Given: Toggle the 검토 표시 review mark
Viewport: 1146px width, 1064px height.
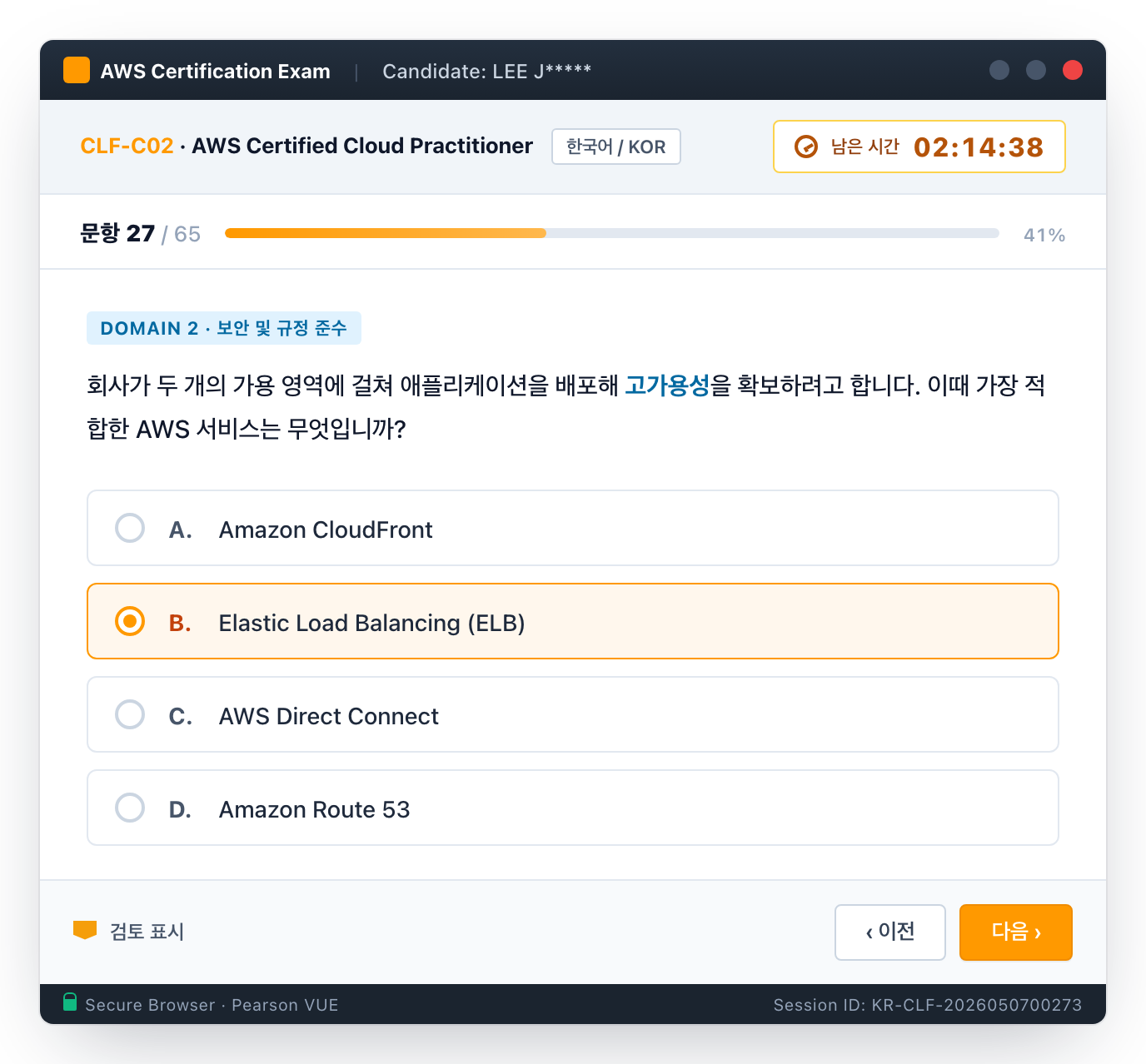Looking at the screenshot, I should point(129,931).
